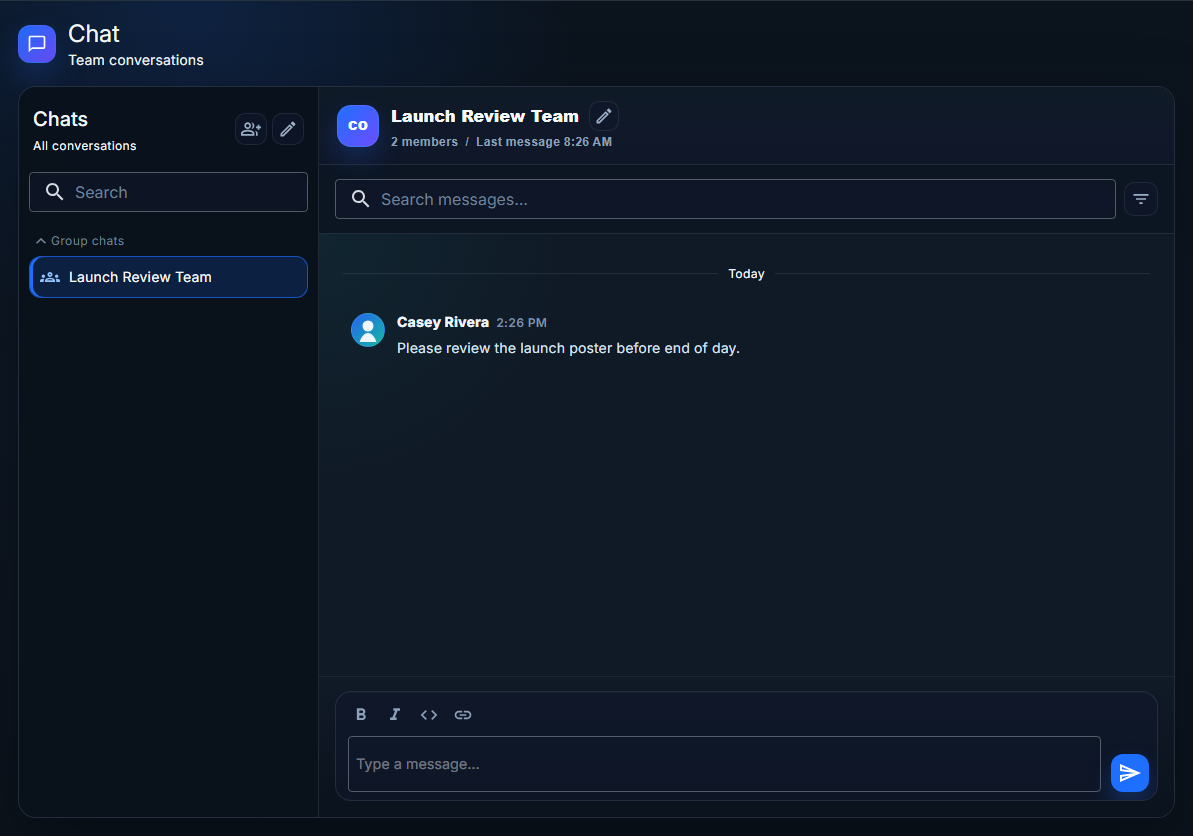1193x836 pixels.
Task: Start a new message with pencil icon in Chats
Action: pos(288,129)
